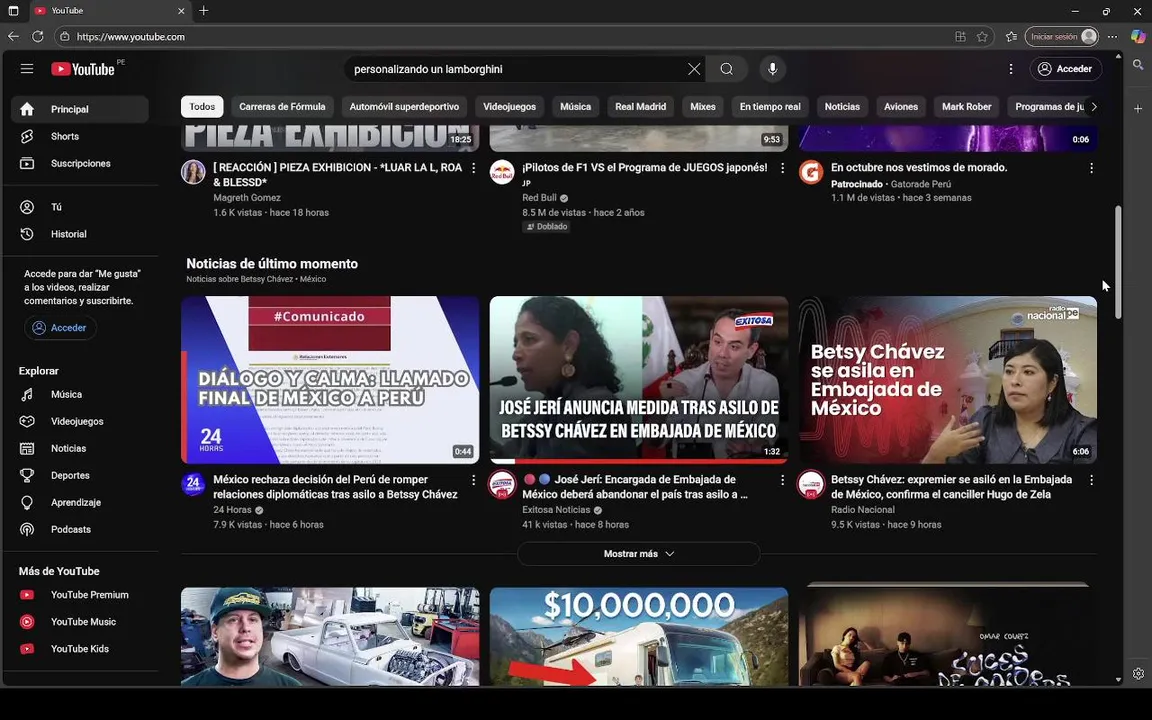Open the YouTube hamburger guide menu
Screen dimensions: 1152x720
click(x=27, y=69)
